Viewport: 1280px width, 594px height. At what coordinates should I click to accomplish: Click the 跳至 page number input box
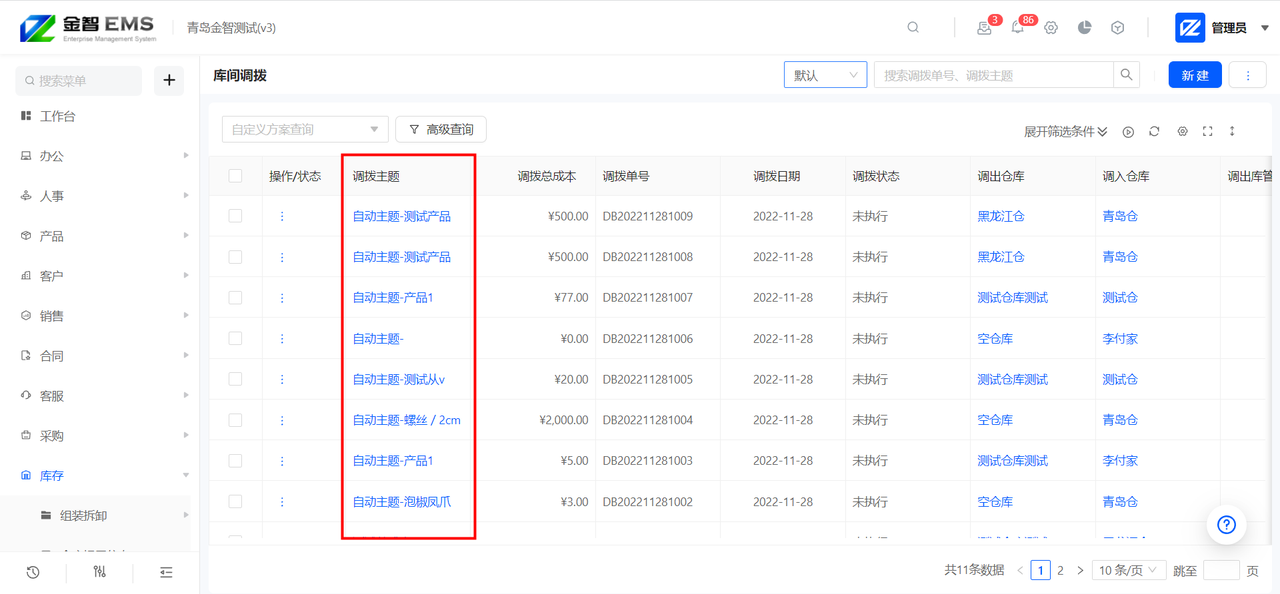tap(1221, 570)
